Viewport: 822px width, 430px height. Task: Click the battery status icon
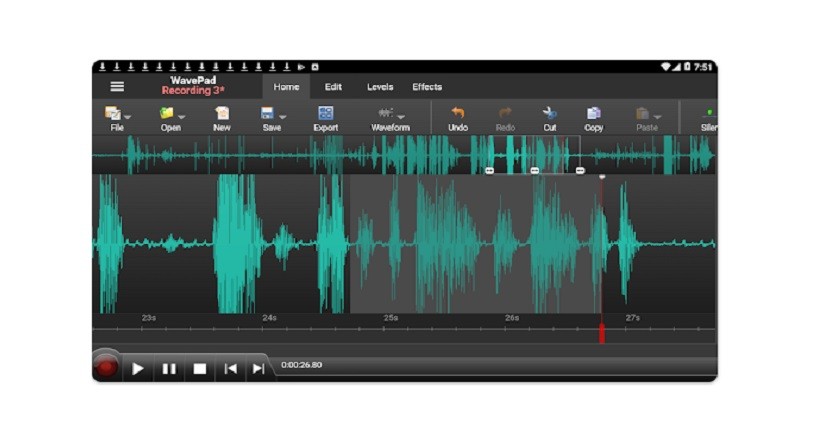[x=687, y=67]
